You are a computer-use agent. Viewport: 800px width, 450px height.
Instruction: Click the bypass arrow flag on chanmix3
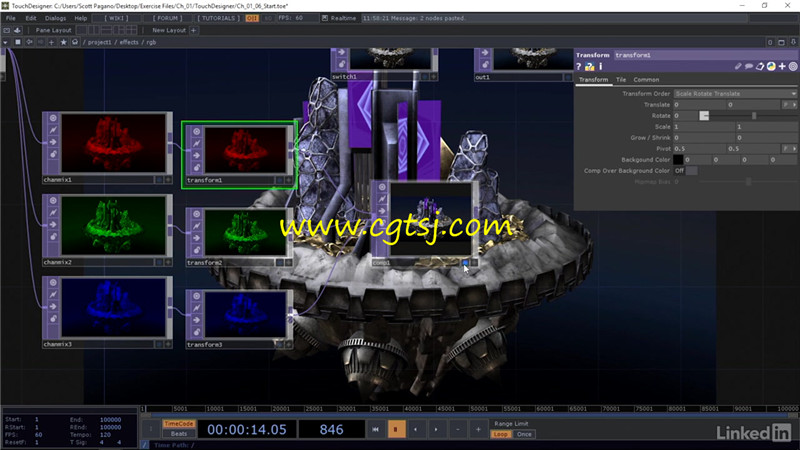coord(53,307)
